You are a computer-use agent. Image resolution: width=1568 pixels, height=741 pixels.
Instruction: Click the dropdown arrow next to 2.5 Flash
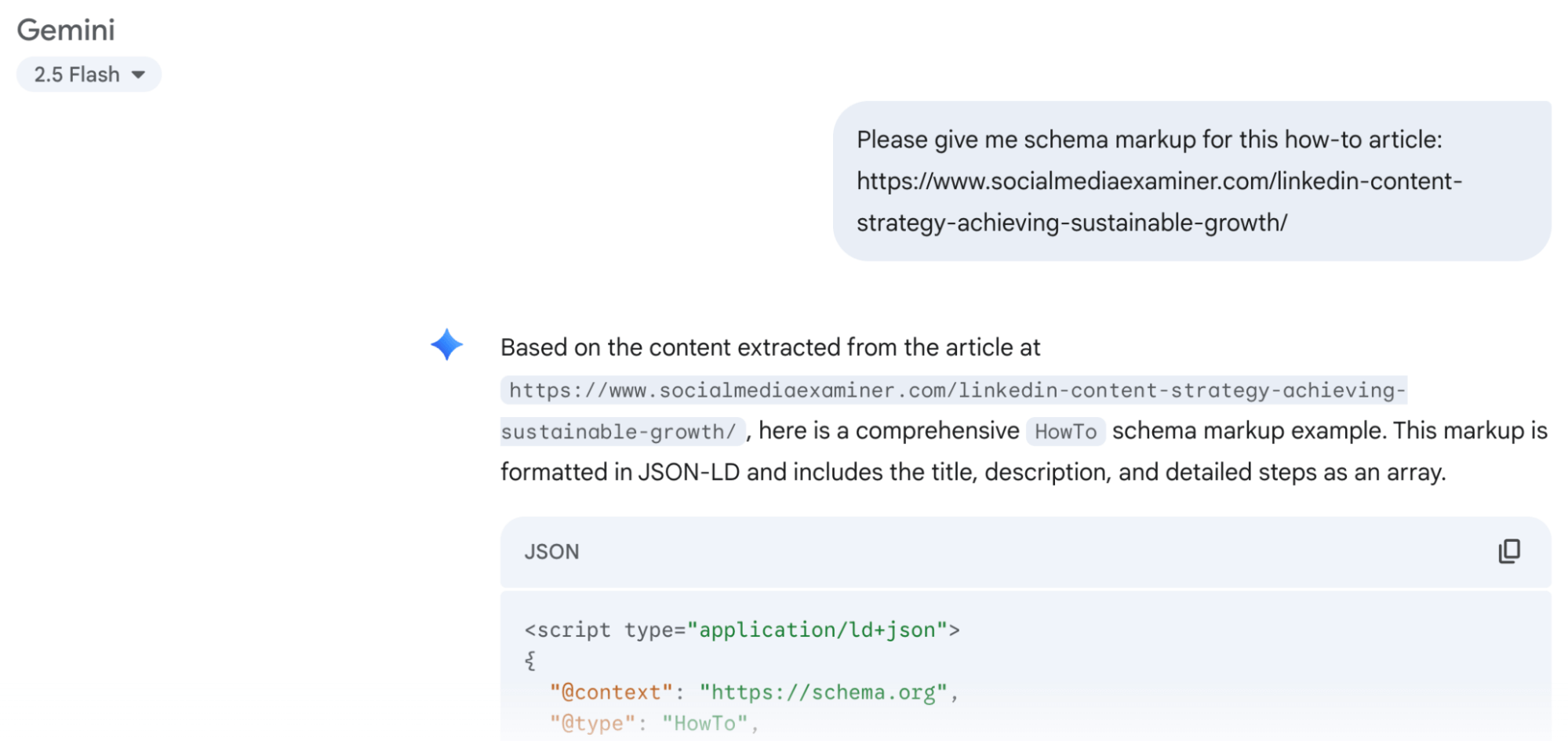coord(140,74)
